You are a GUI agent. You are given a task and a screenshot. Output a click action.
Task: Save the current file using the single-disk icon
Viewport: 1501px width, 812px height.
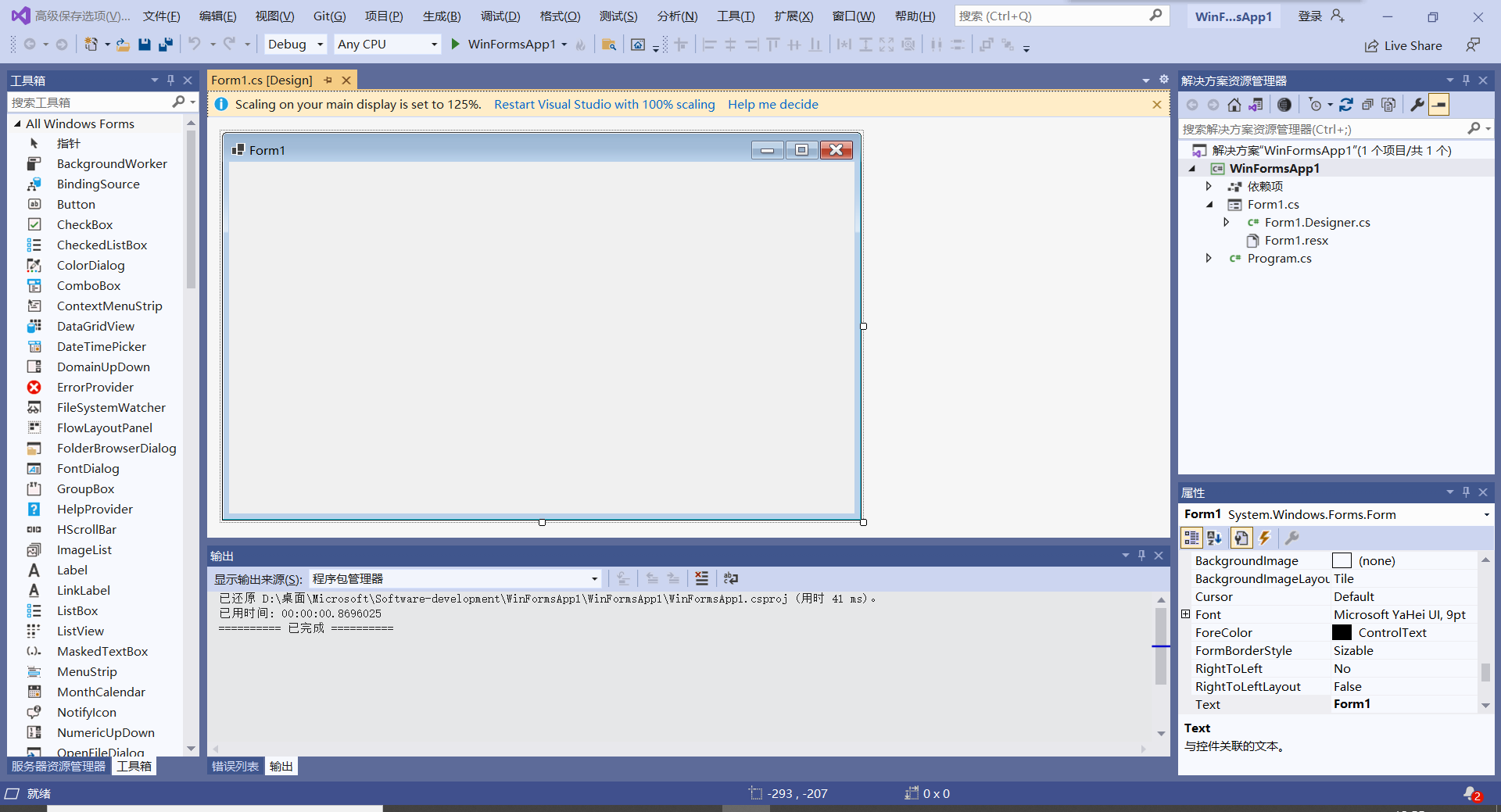[145, 45]
